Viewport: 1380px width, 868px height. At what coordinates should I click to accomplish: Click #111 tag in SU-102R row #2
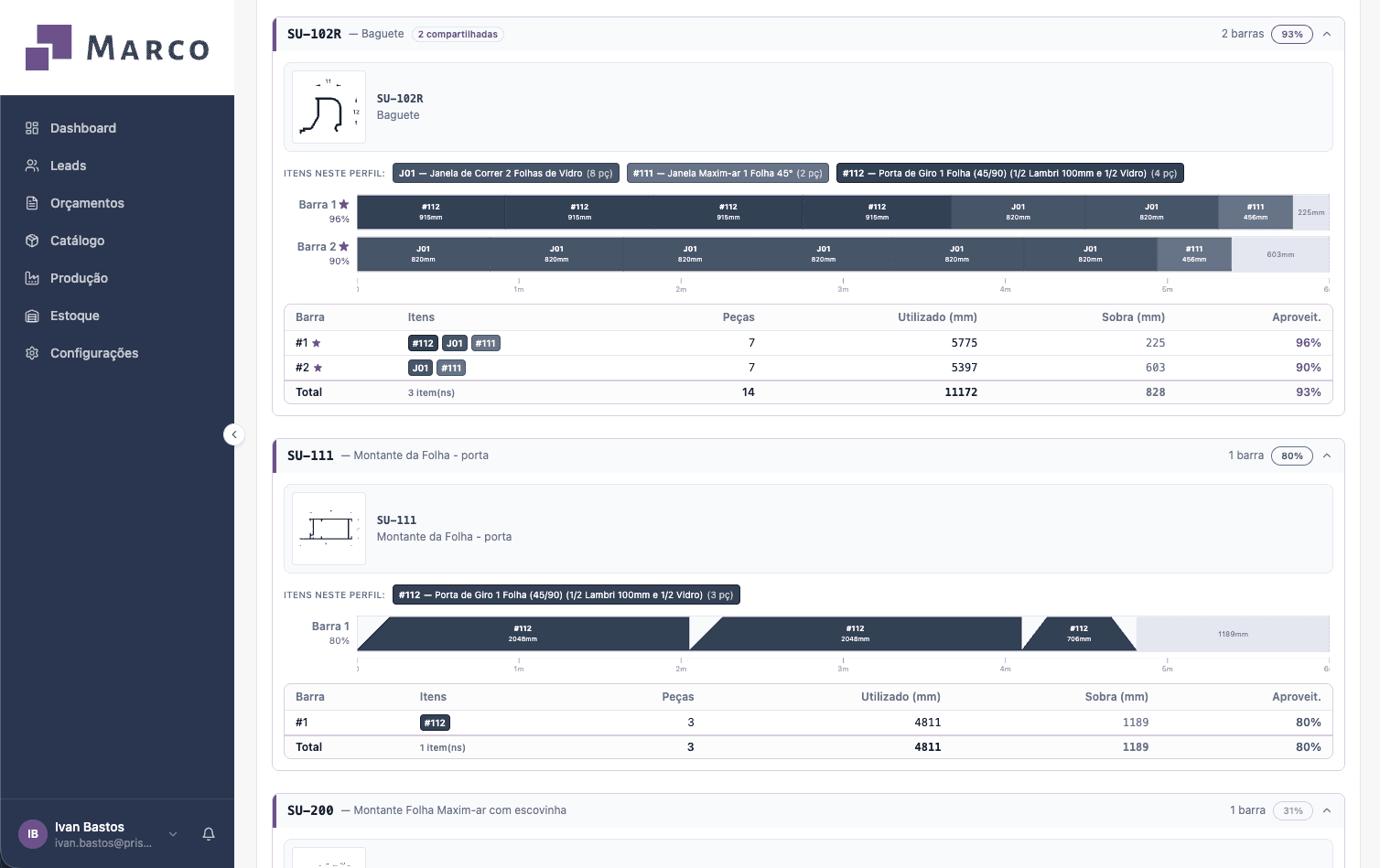[451, 368]
